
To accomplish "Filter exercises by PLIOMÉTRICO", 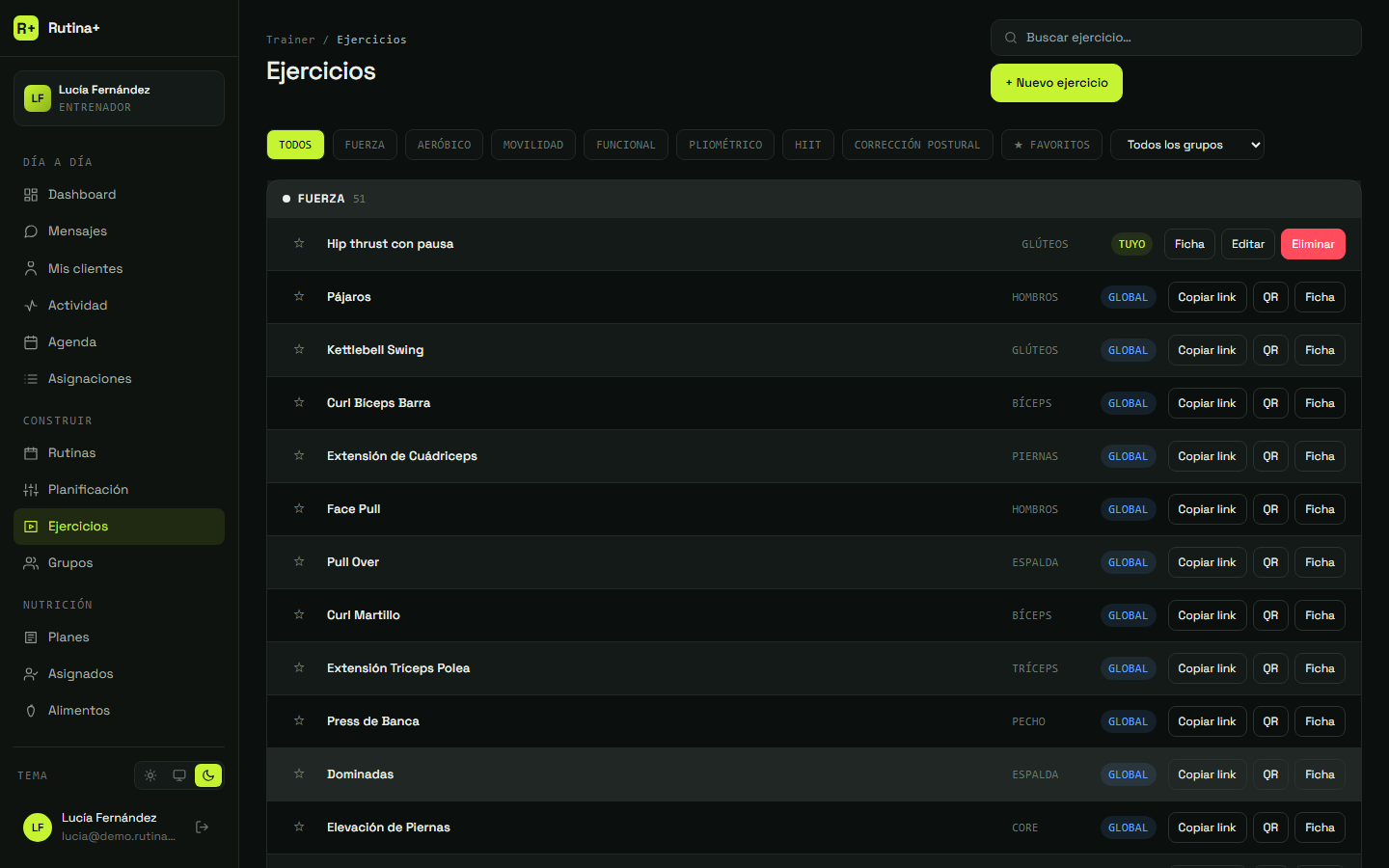I will (x=725, y=145).
